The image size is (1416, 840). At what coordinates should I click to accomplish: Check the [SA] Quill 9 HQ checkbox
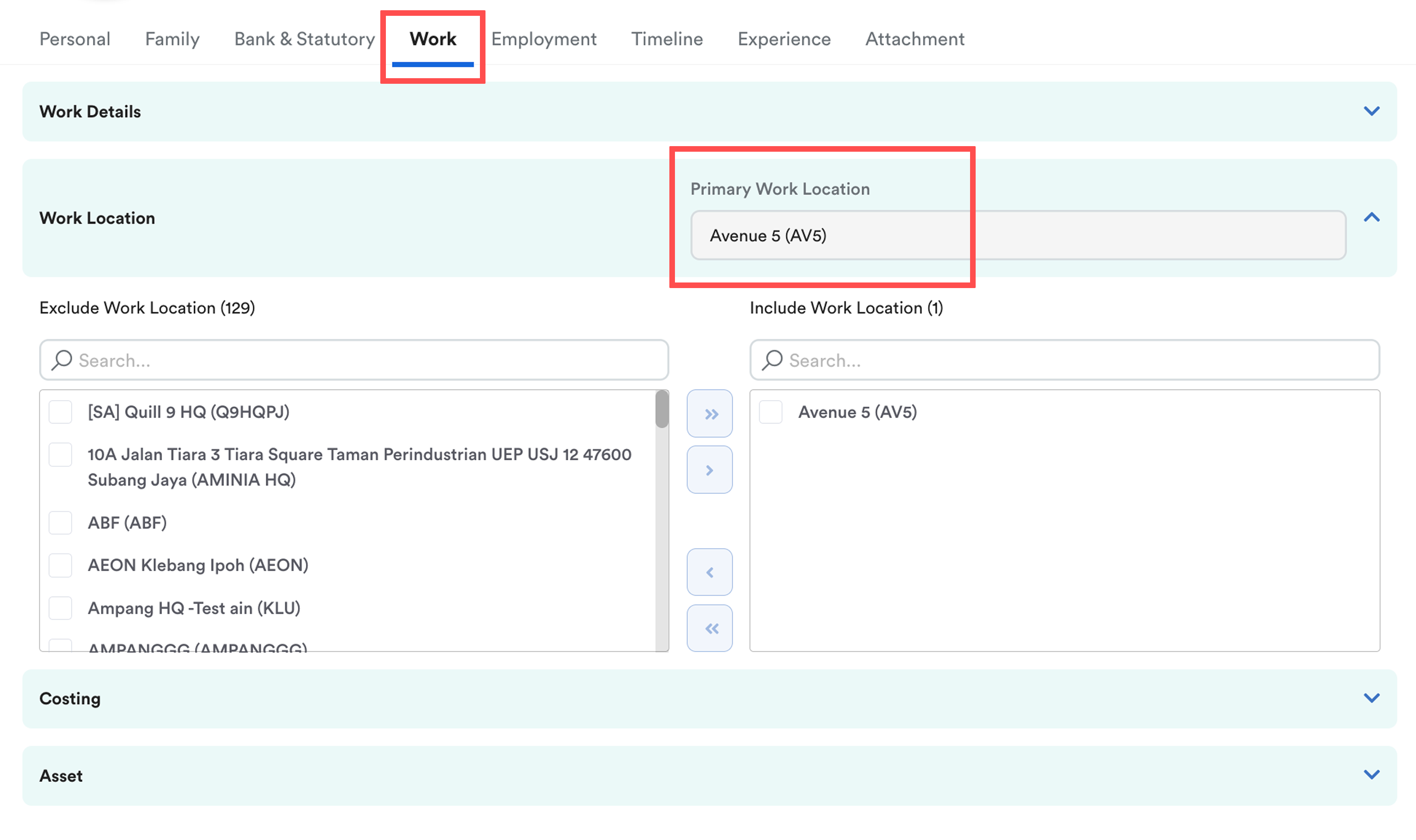click(x=61, y=412)
